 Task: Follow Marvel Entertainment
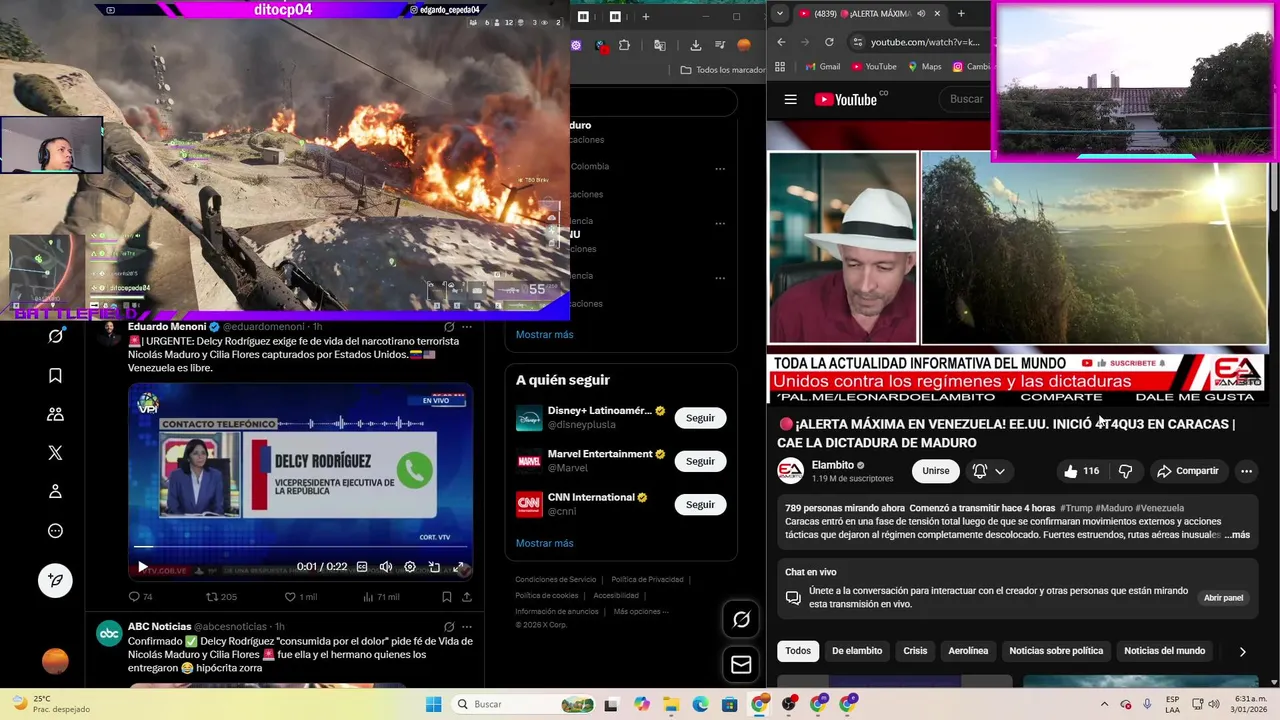click(x=700, y=461)
